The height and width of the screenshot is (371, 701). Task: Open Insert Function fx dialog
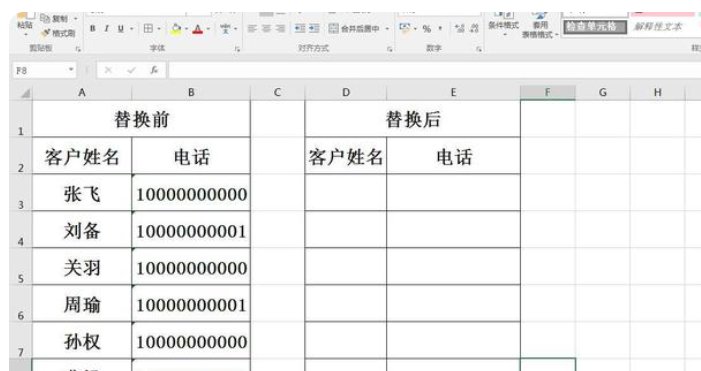[154, 70]
